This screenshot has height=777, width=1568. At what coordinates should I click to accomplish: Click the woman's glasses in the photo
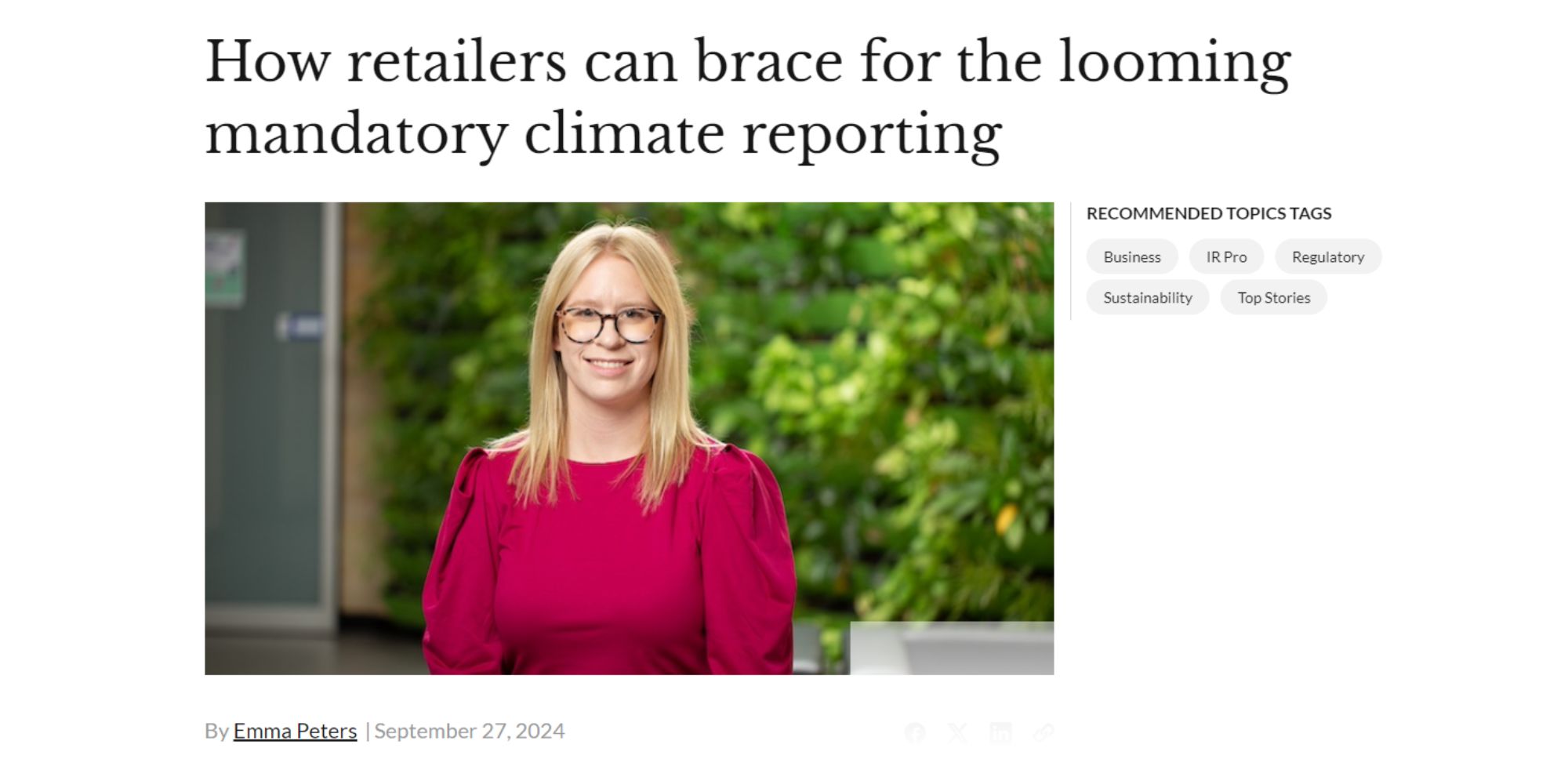pos(609,325)
